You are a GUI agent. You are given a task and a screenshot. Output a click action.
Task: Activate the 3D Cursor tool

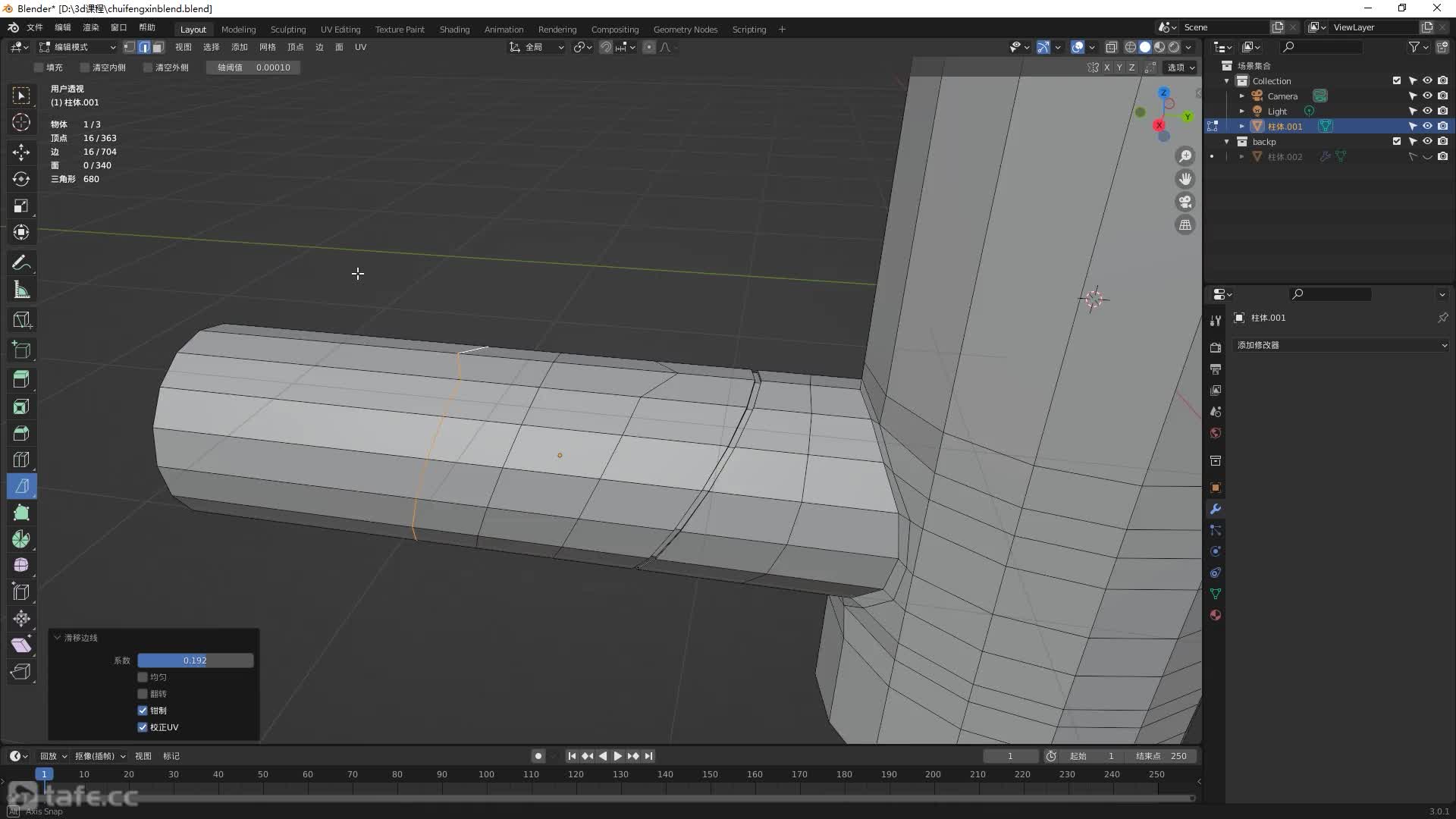coord(21,122)
